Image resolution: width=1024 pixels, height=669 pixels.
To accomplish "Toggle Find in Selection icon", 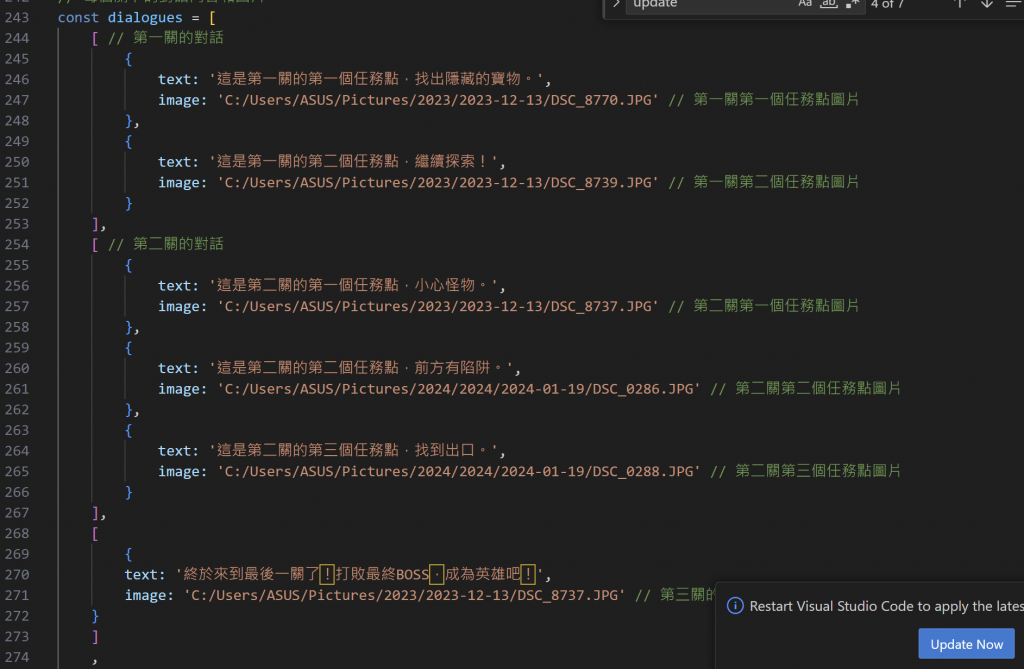I will [1012, 3].
